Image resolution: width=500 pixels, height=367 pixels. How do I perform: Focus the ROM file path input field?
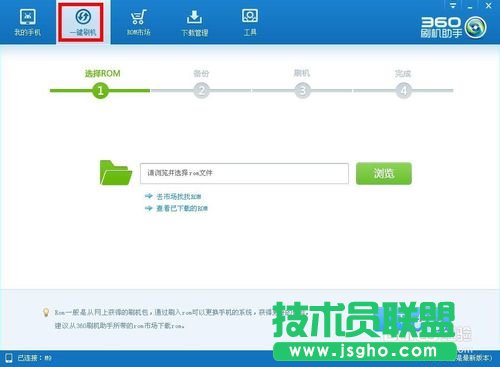pos(244,173)
